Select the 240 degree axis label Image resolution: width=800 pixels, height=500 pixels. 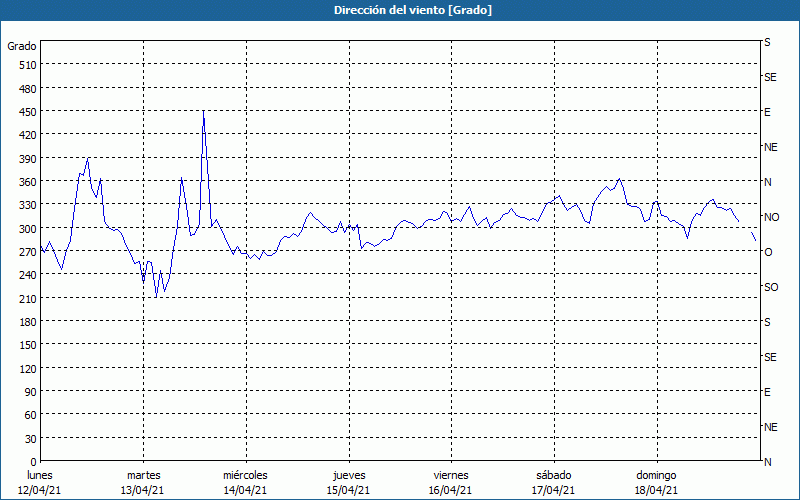28,275
